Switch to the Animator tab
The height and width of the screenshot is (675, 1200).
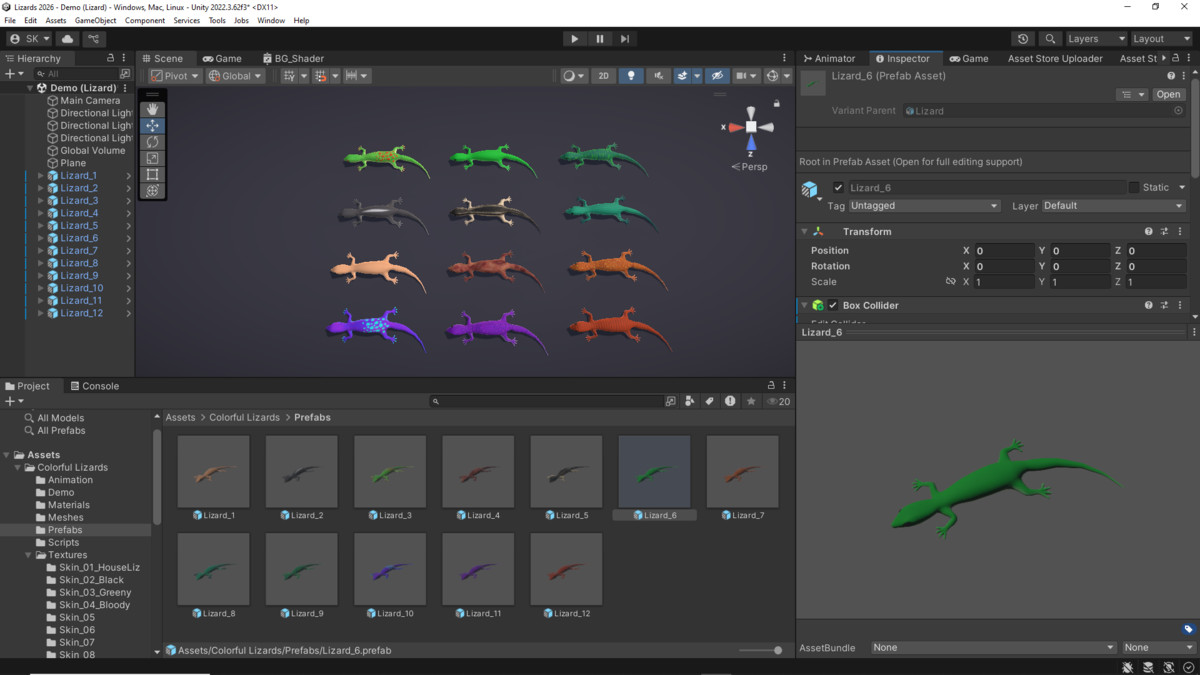(836, 58)
